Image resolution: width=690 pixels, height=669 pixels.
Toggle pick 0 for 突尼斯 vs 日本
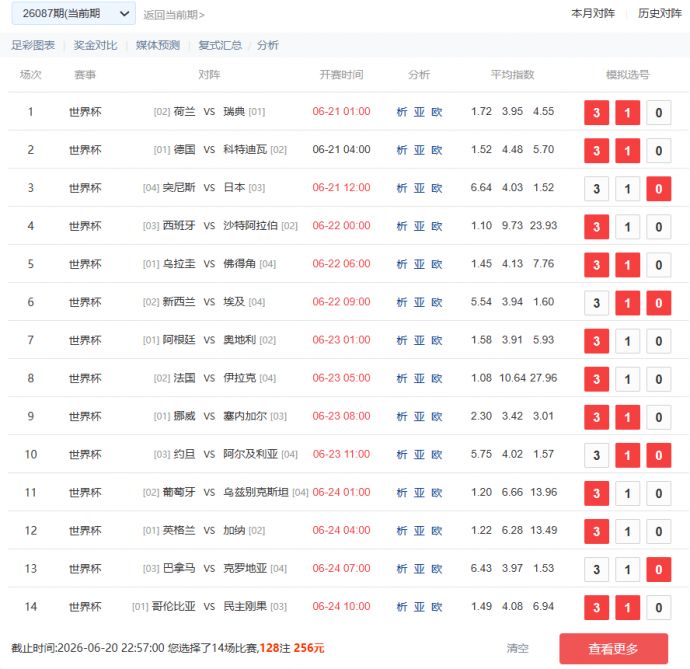(x=659, y=189)
